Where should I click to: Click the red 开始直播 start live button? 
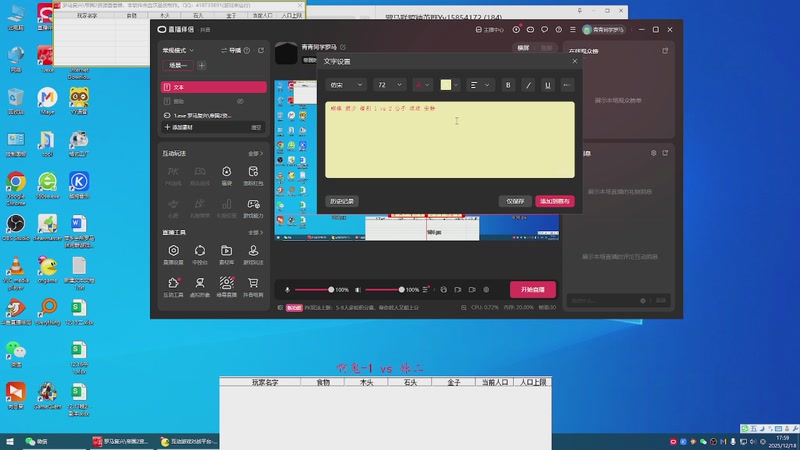pyautogui.click(x=533, y=290)
